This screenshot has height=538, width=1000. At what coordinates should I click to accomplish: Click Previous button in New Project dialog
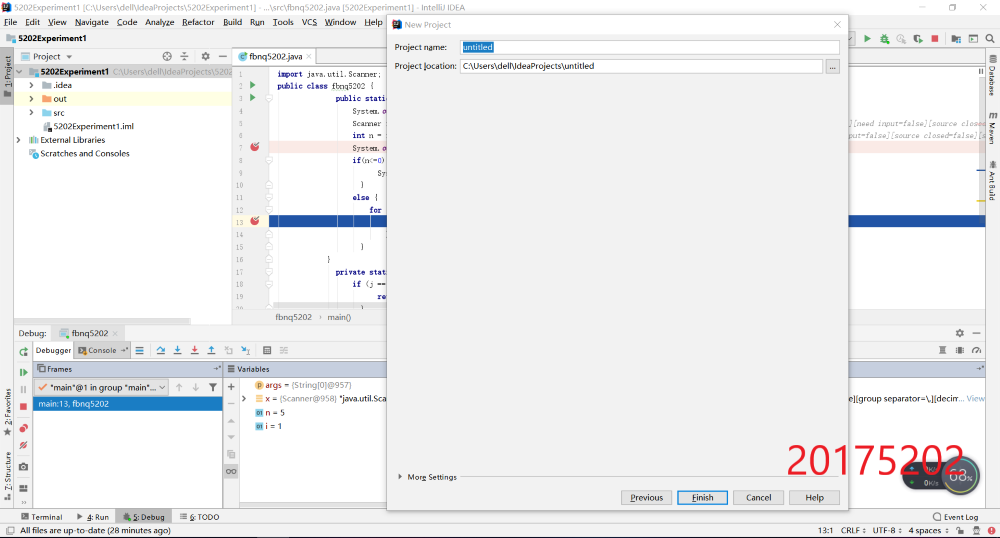coord(646,498)
